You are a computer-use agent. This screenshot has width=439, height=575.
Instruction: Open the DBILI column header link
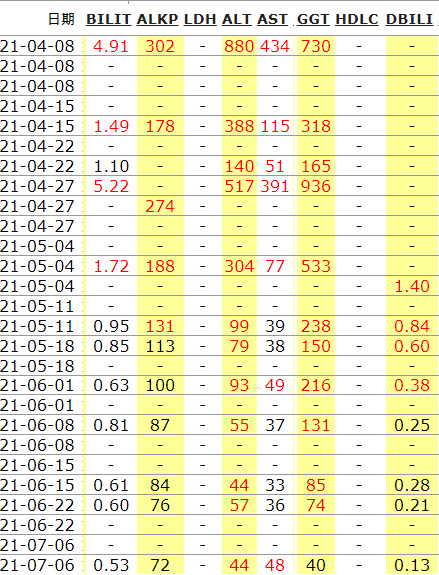tap(409, 19)
